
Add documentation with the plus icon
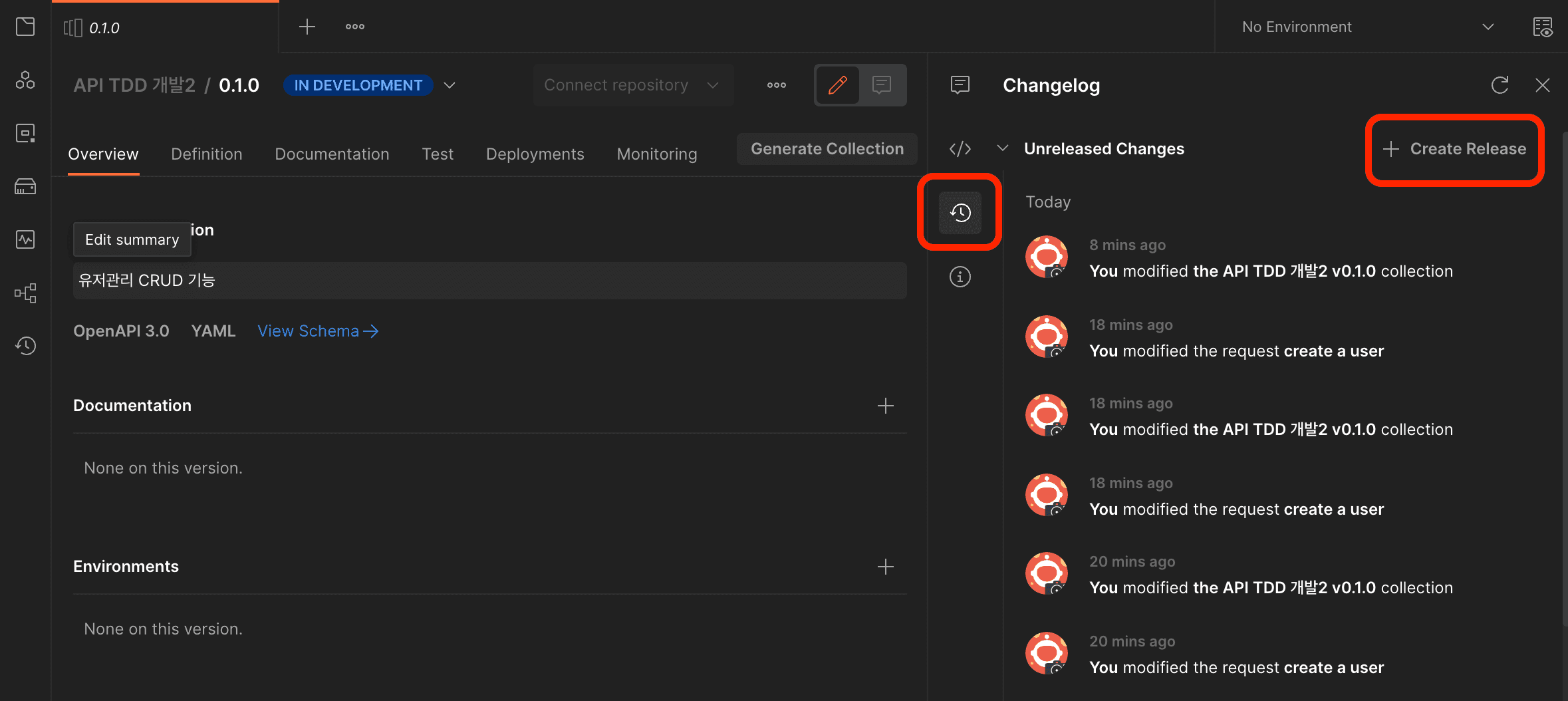click(885, 406)
